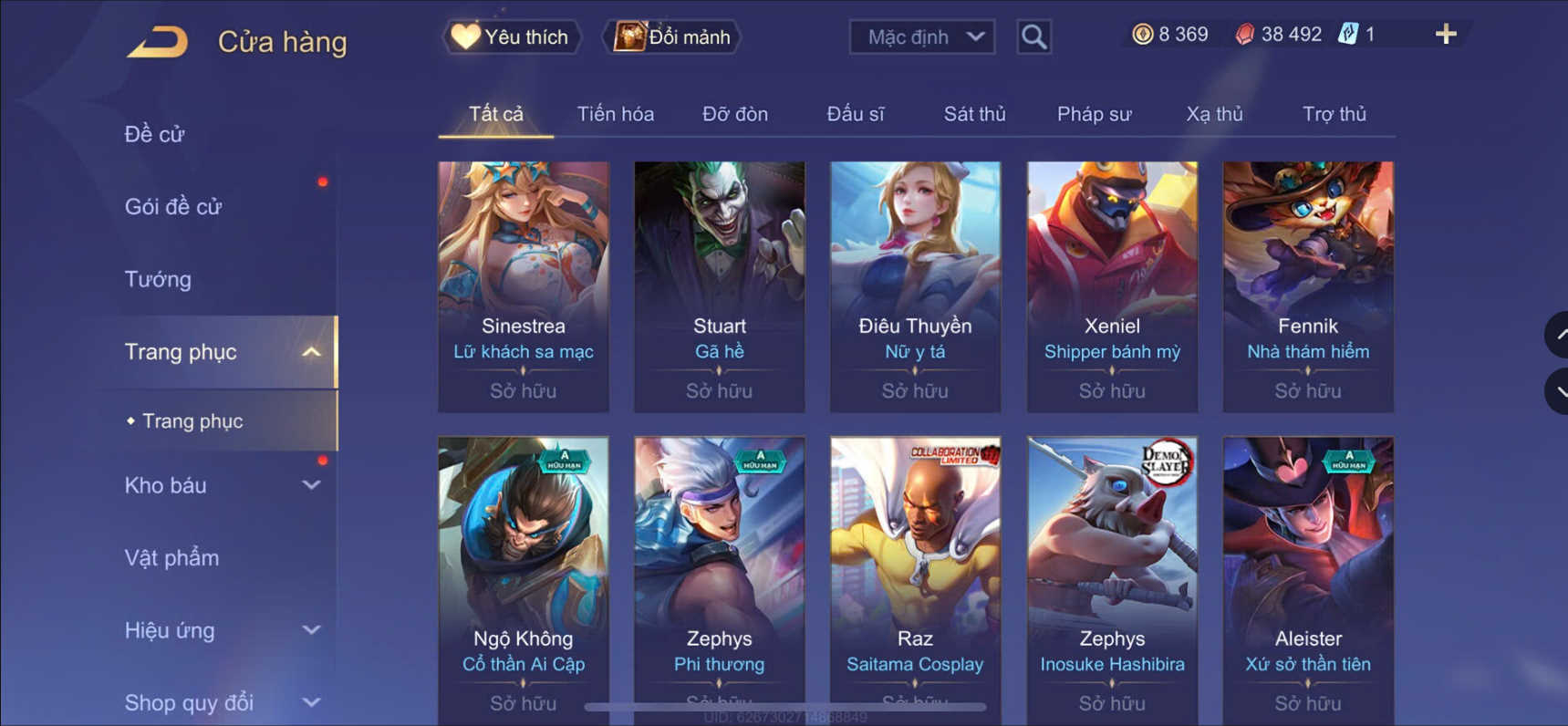Image resolution: width=1568 pixels, height=726 pixels.
Task: Open the Tướng sidebar menu
Action: click(x=158, y=279)
